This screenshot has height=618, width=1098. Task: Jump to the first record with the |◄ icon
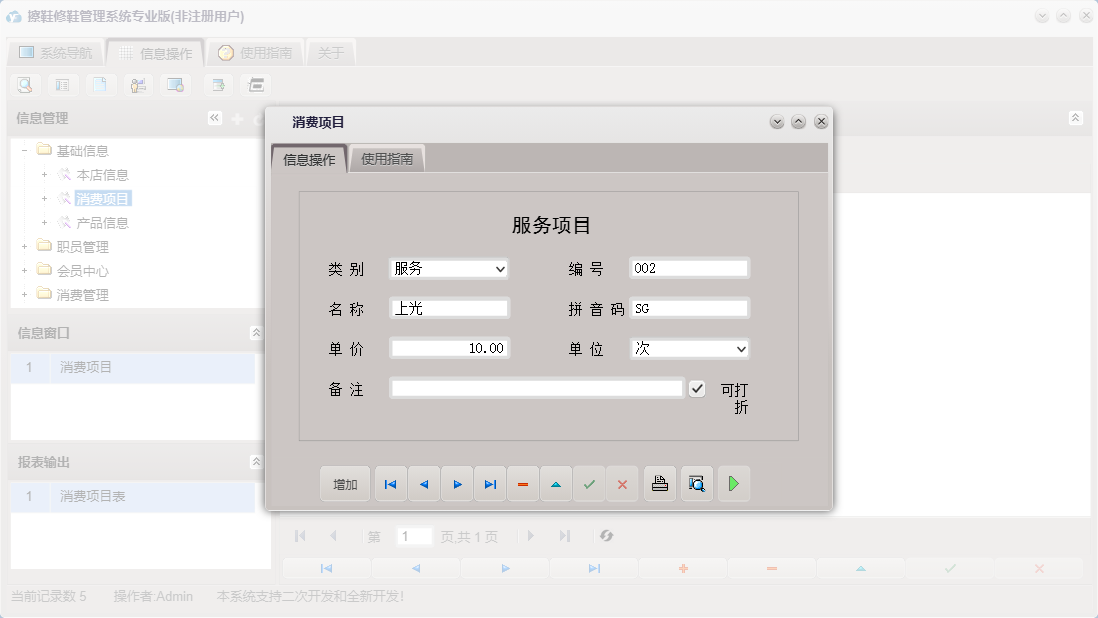point(390,483)
